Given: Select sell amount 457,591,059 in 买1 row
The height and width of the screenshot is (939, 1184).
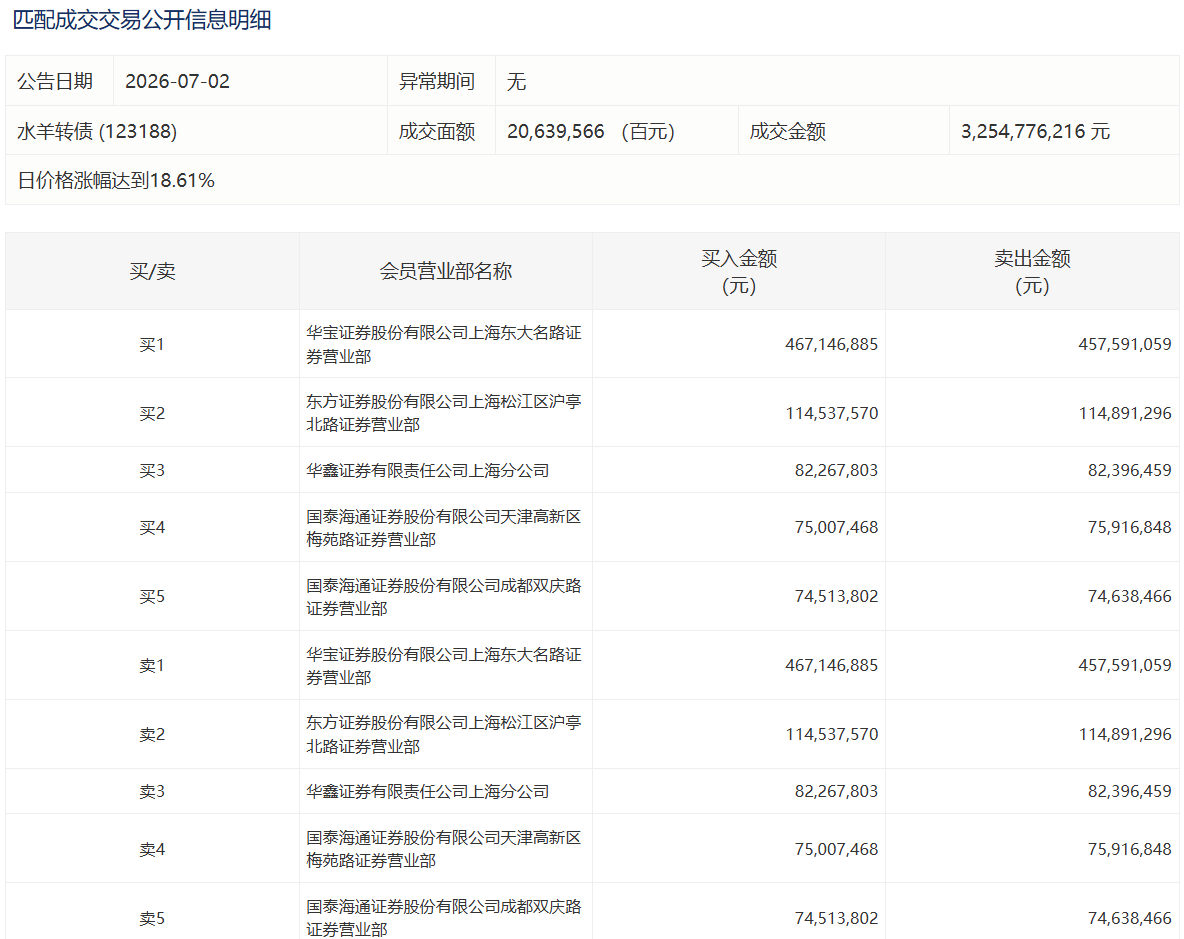Looking at the screenshot, I should point(1124,344).
